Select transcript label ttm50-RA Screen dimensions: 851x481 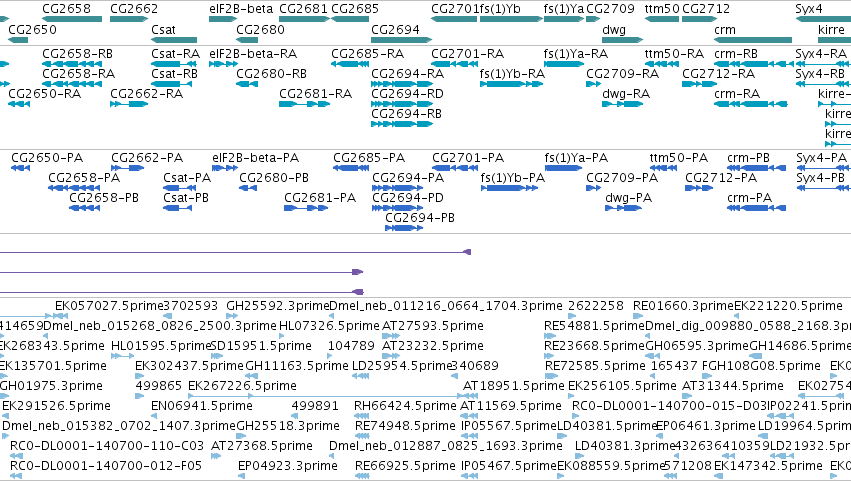pos(674,54)
